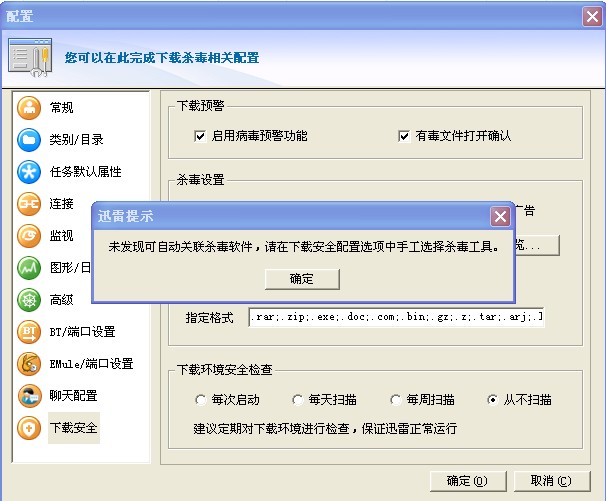Select EMule/端口设置 in the sidebar
Screen dimensions: 606x501
91,364
